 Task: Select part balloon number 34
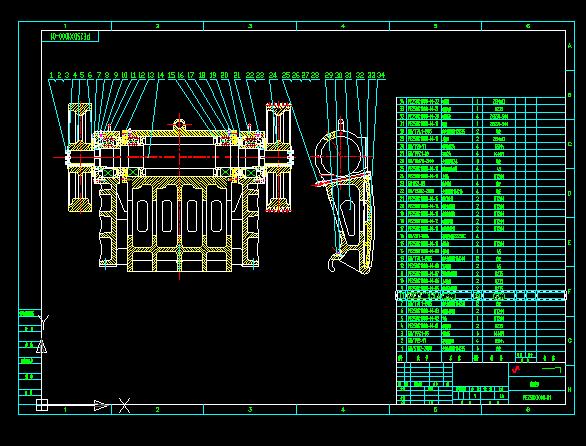(381, 75)
